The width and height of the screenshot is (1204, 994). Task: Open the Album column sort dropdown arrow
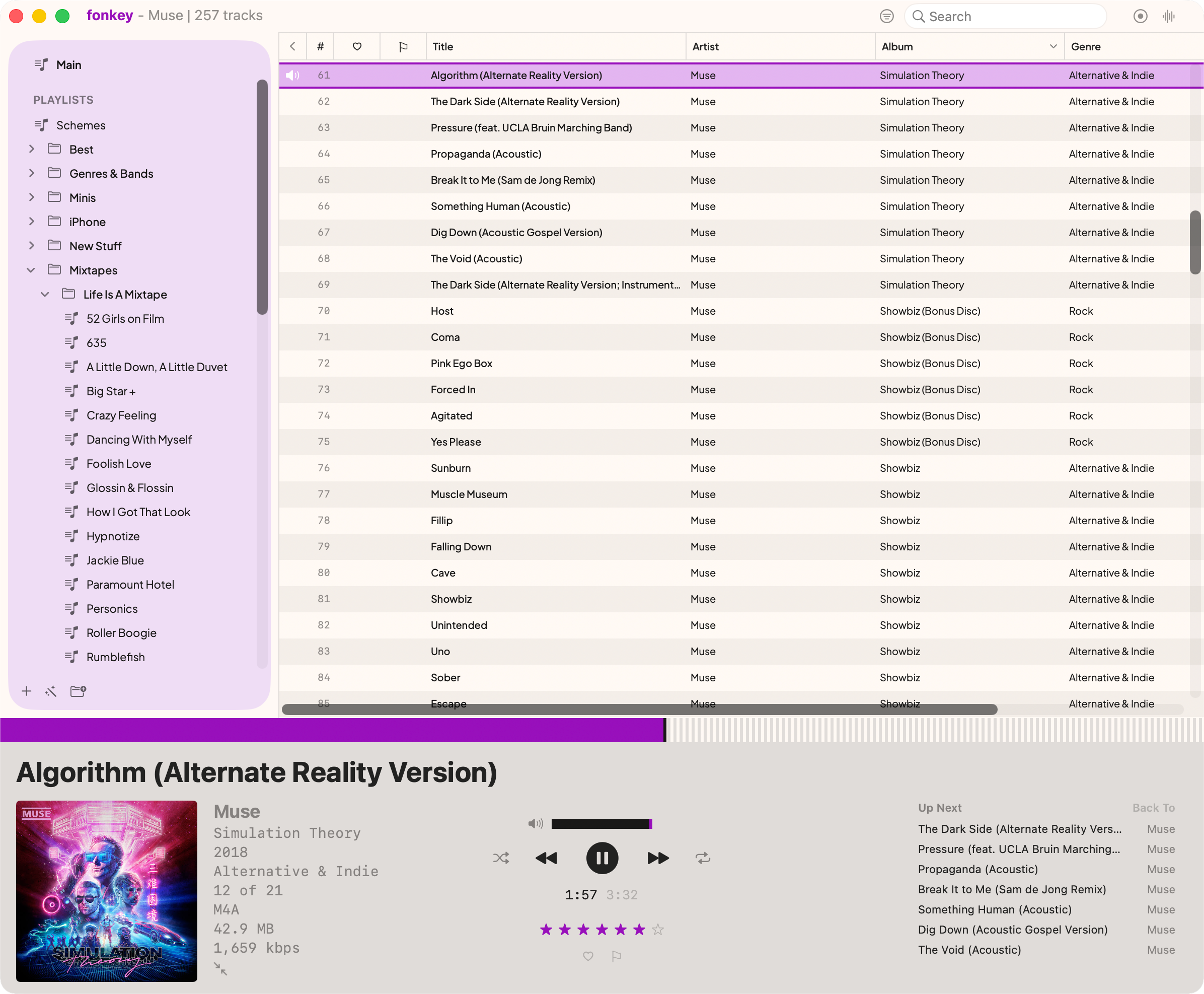pos(1053,46)
